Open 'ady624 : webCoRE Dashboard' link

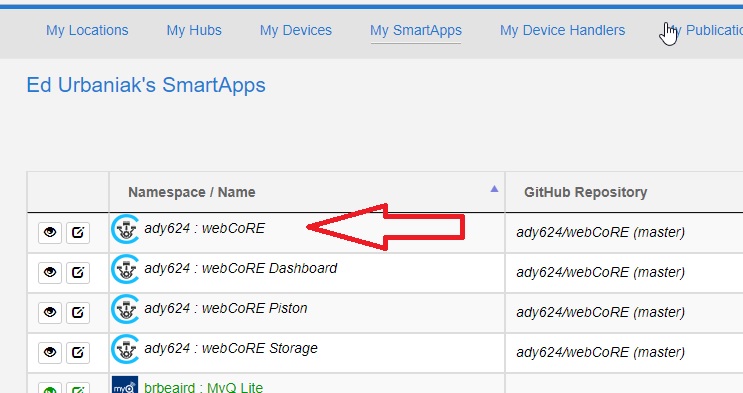point(241,268)
